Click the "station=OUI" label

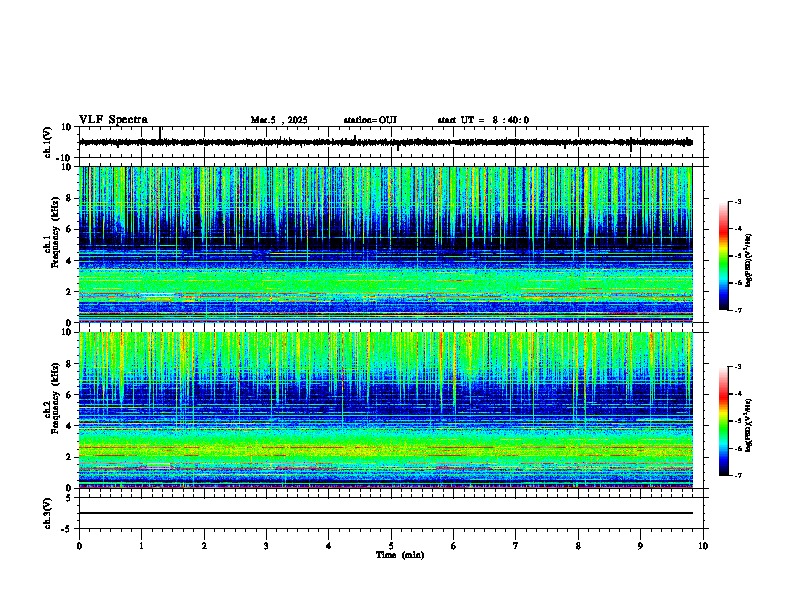370,120
